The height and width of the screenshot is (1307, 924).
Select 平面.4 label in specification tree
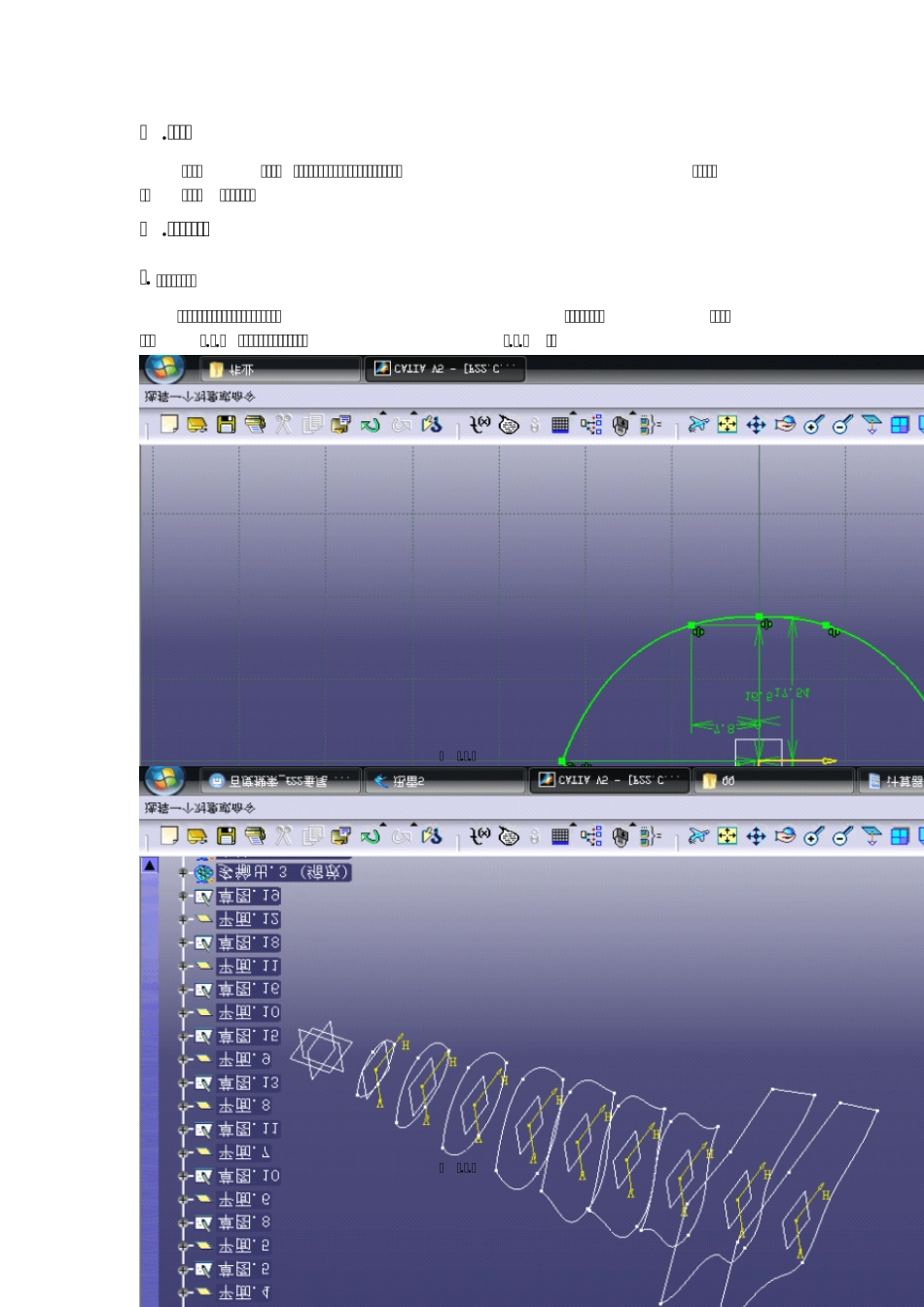(244, 1293)
